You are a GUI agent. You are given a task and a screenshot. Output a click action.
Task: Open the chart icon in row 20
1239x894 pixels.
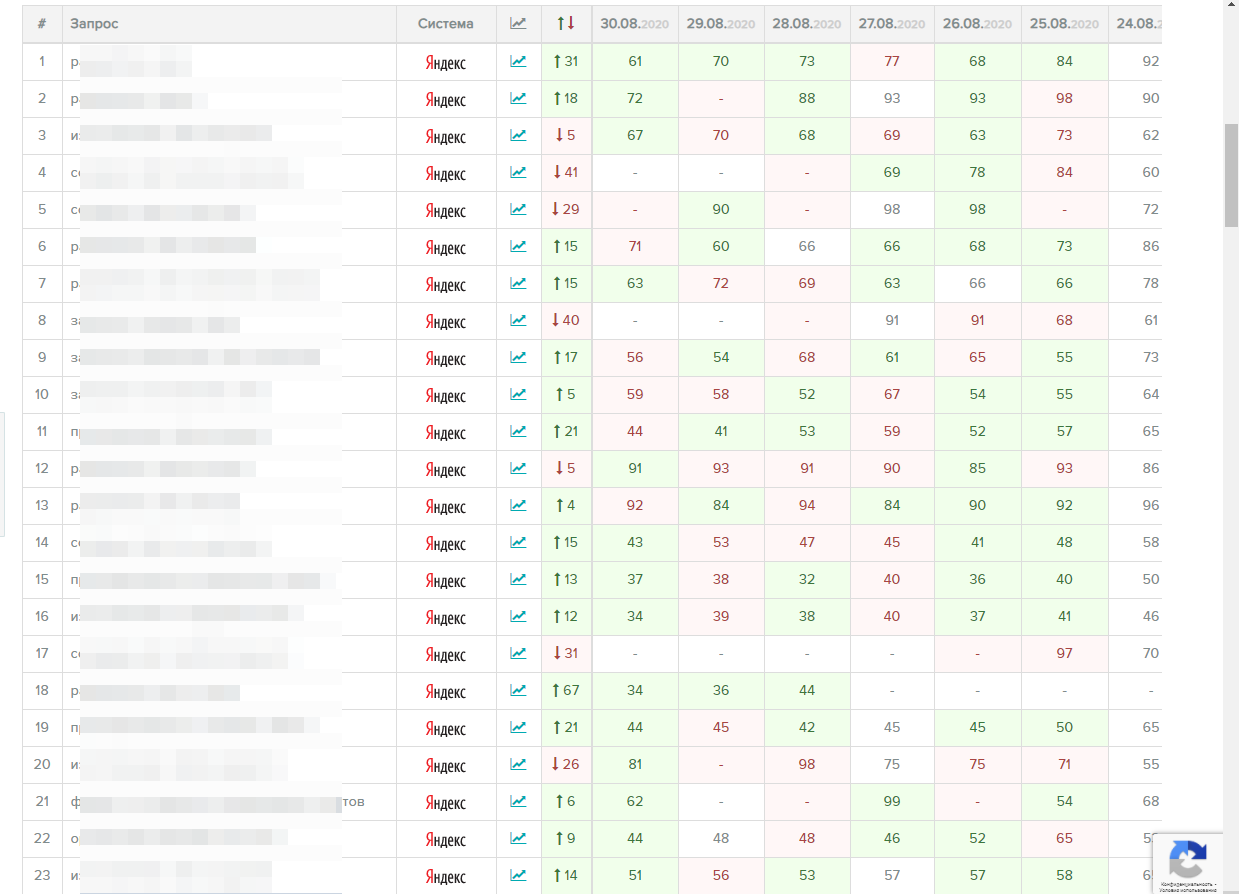pyautogui.click(x=518, y=764)
